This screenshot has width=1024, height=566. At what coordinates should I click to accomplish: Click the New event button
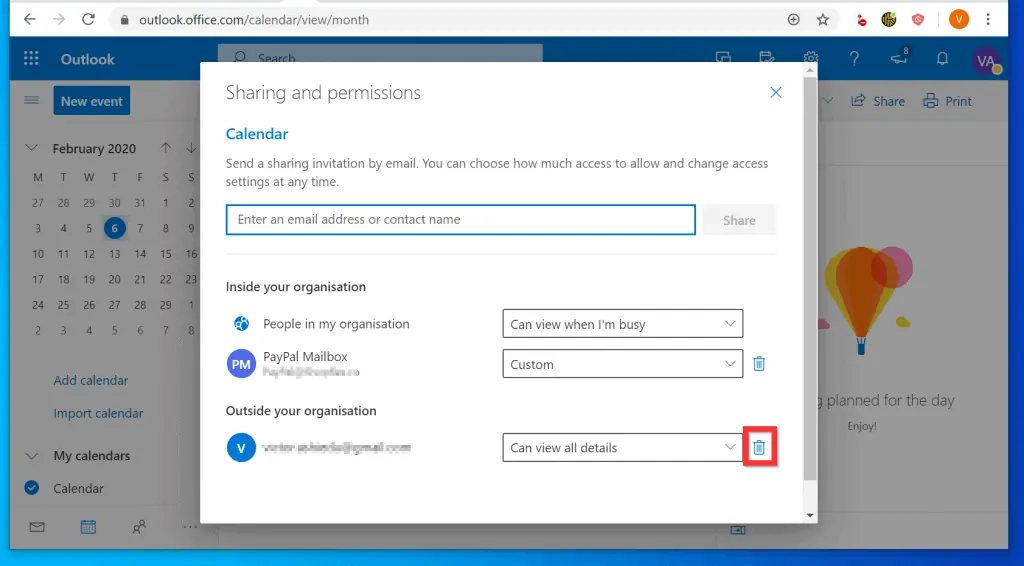click(91, 101)
